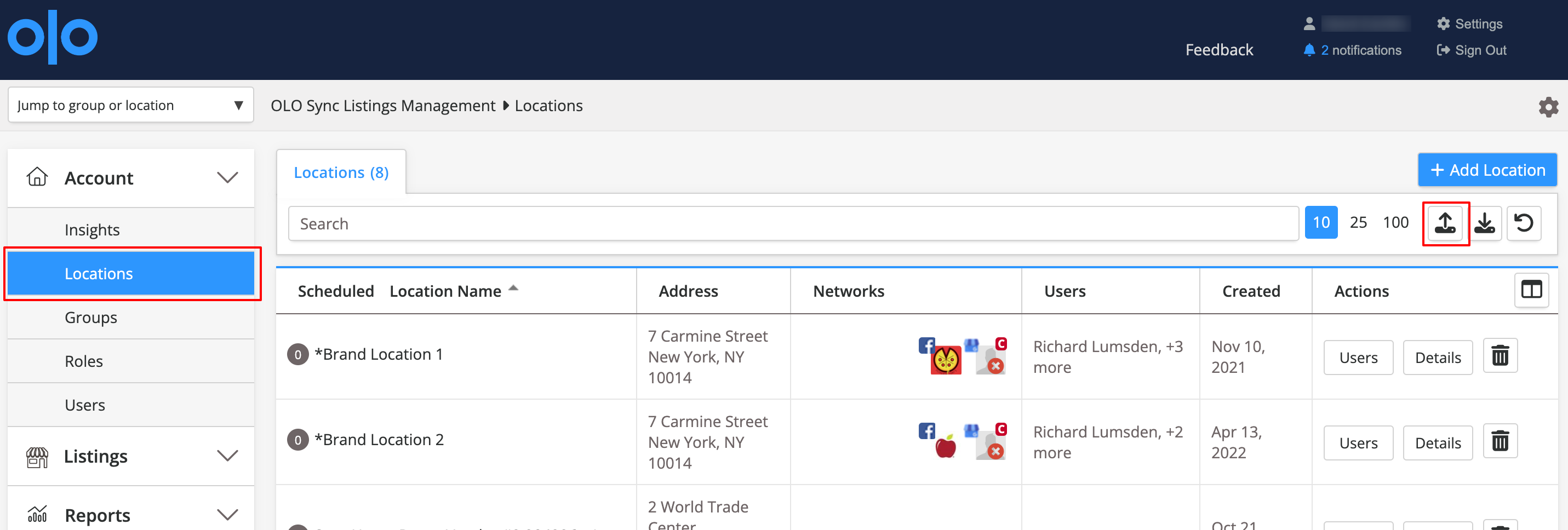This screenshot has height=530, width=1568.
Task: Click Facebook network icon for Brand Location 2
Action: point(926,431)
